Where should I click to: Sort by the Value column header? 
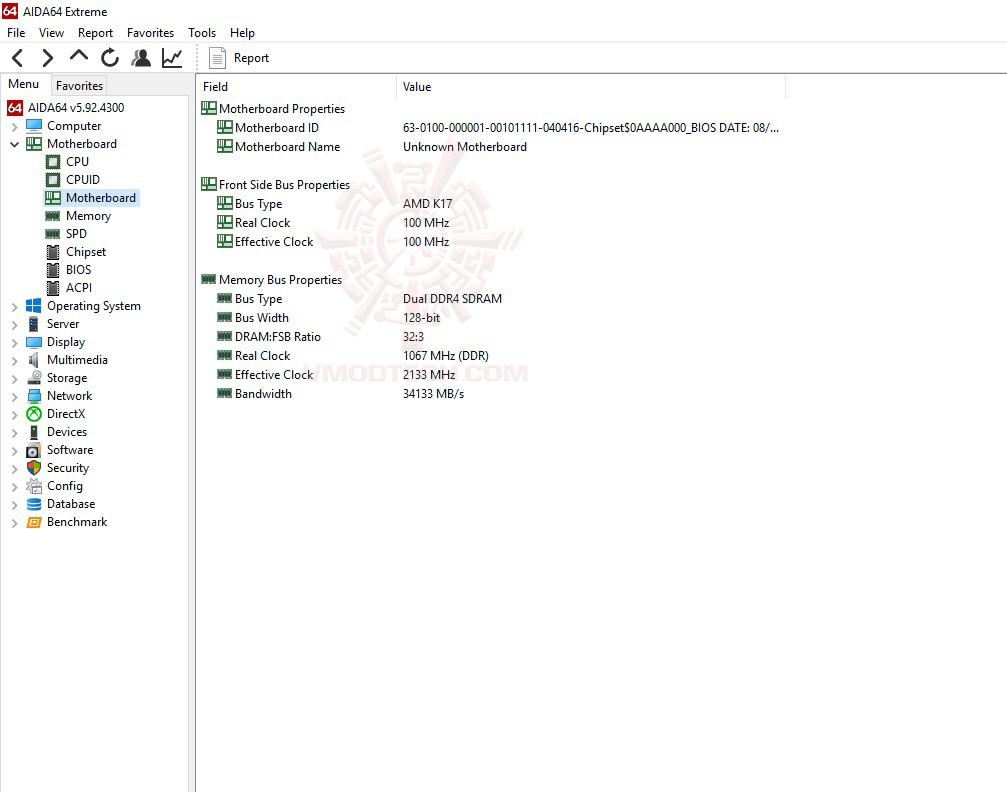tap(591, 87)
